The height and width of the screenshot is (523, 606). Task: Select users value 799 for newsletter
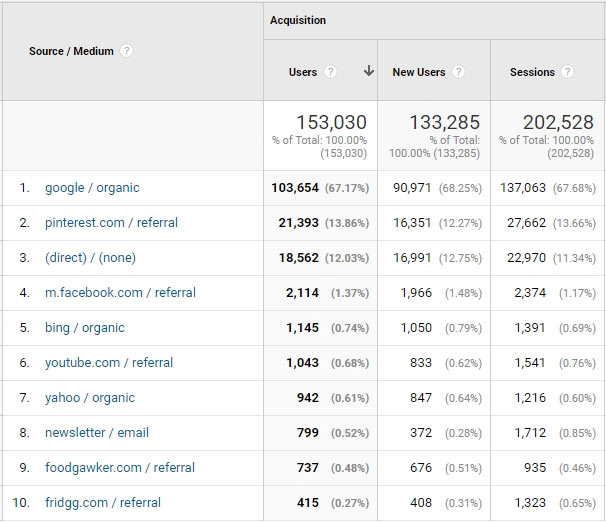(308, 433)
